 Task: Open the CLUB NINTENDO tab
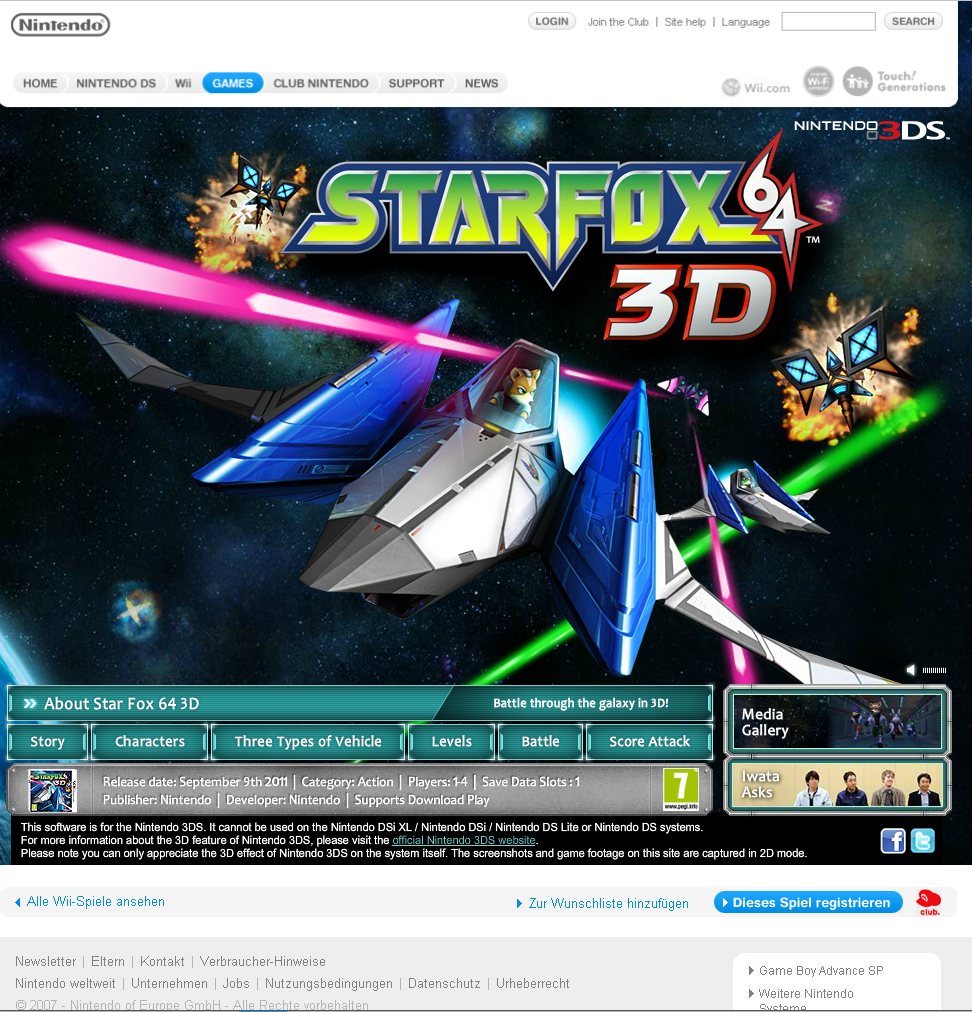click(x=321, y=83)
